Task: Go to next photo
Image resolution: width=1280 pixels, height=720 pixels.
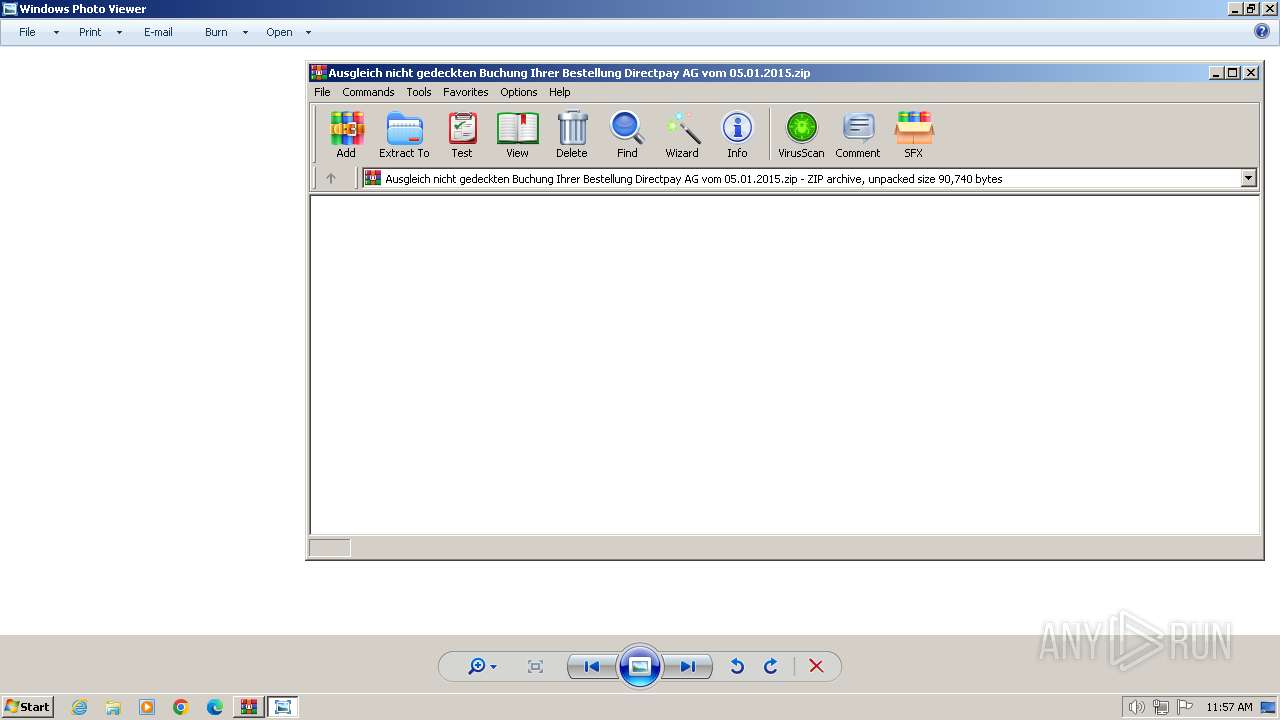Action: click(688, 667)
